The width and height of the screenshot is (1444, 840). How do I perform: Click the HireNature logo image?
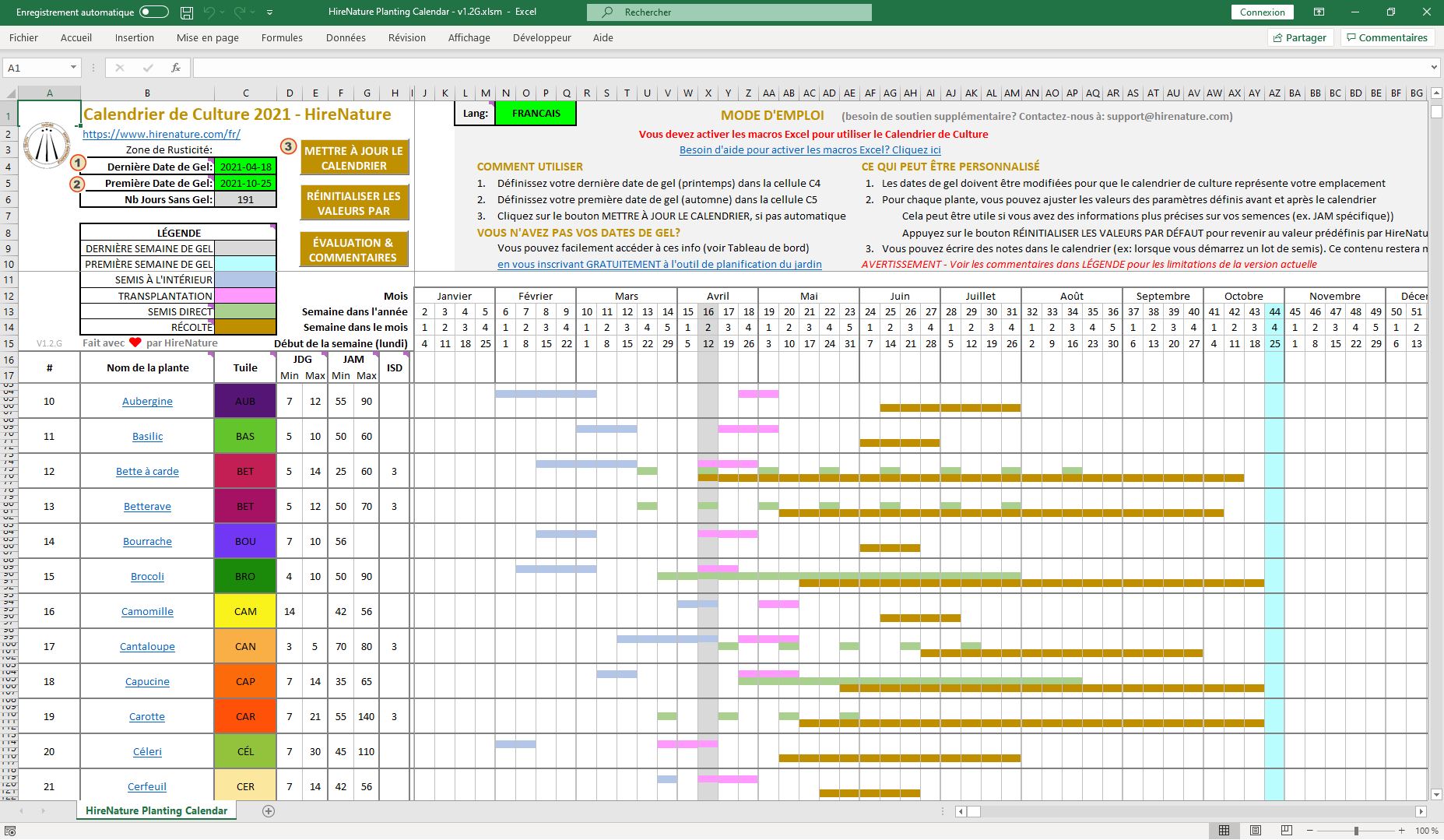point(47,145)
